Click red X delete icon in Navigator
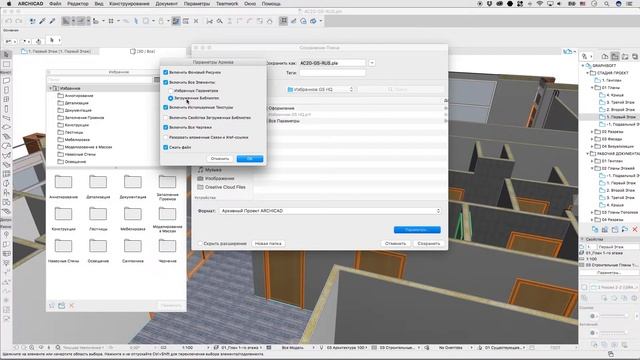Screen dimensions: 640x360 (635, 230)
